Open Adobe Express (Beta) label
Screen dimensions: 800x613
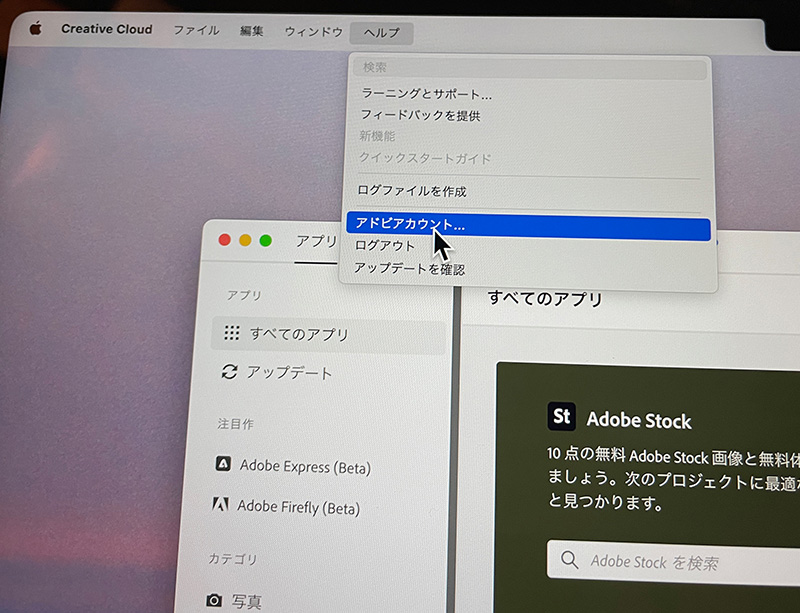(x=305, y=467)
